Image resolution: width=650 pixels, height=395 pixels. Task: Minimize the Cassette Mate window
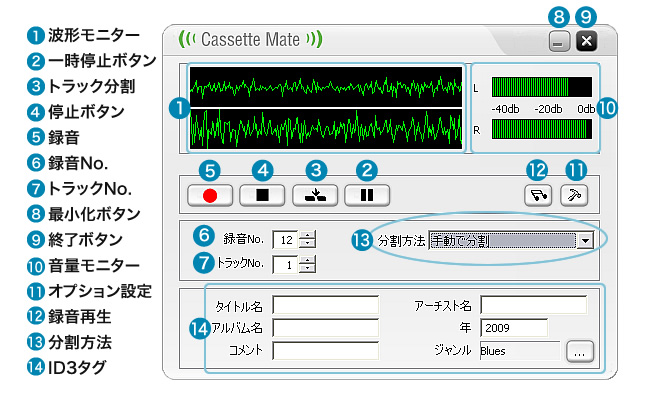click(x=559, y=41)
